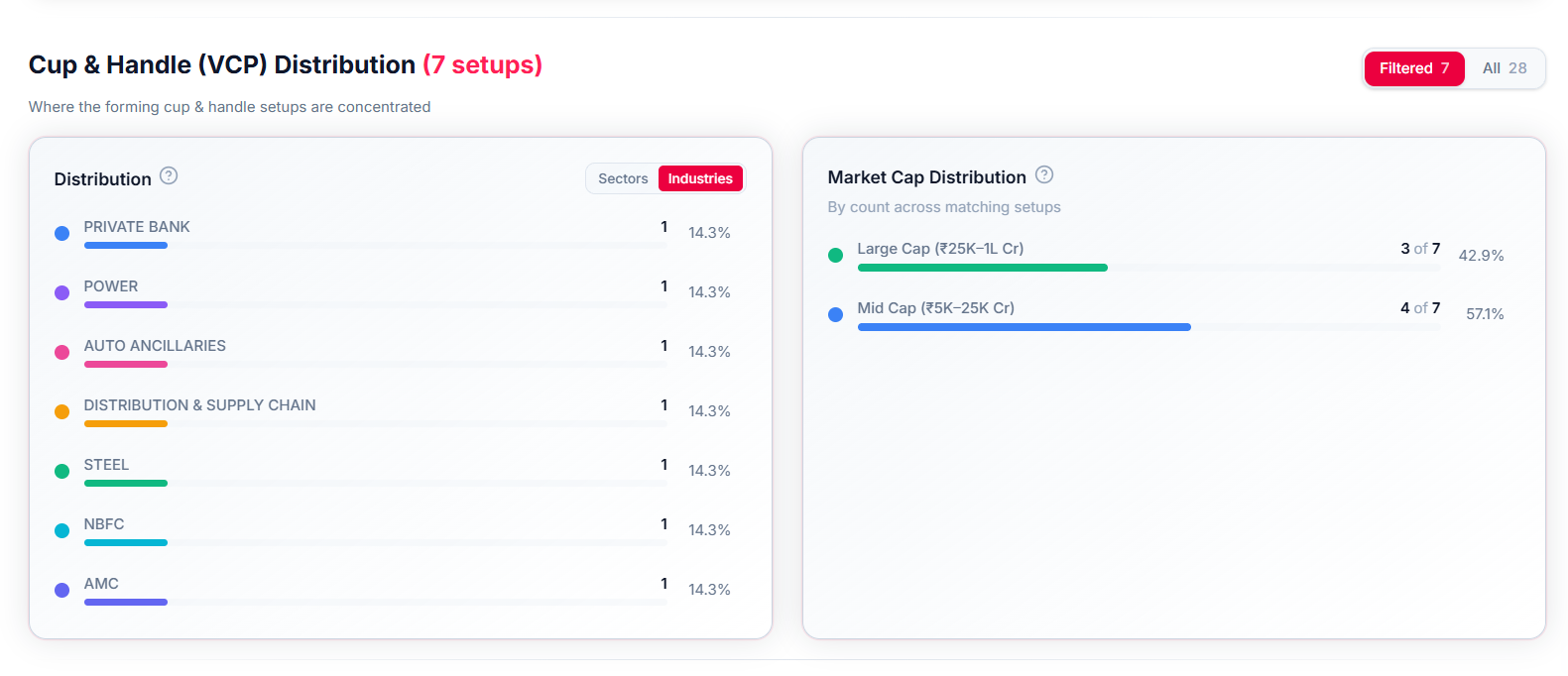Select the PRIVATE BANK industry label
The width and height of the screenshot is (1568, 676).
click(x=137, y=227)
